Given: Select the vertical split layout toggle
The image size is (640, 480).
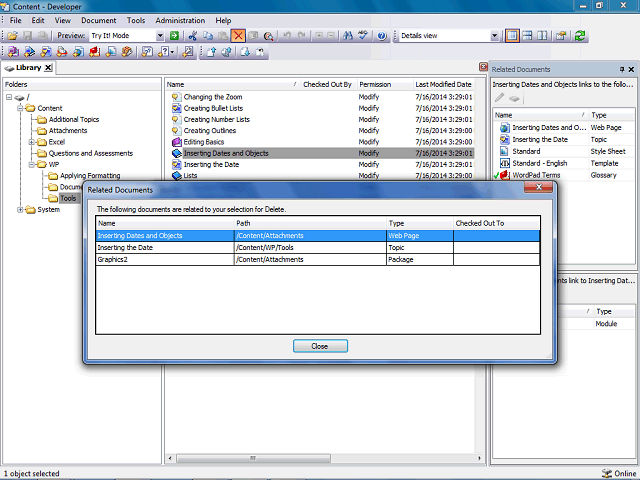Looking at the screenshot, I should (x=542, y=36).
